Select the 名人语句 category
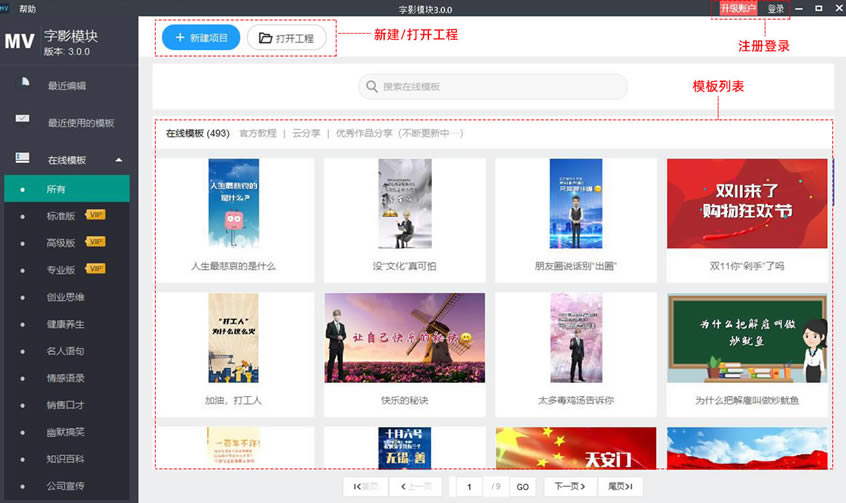Screen dimensions: 846x503 tap(65, 351)
